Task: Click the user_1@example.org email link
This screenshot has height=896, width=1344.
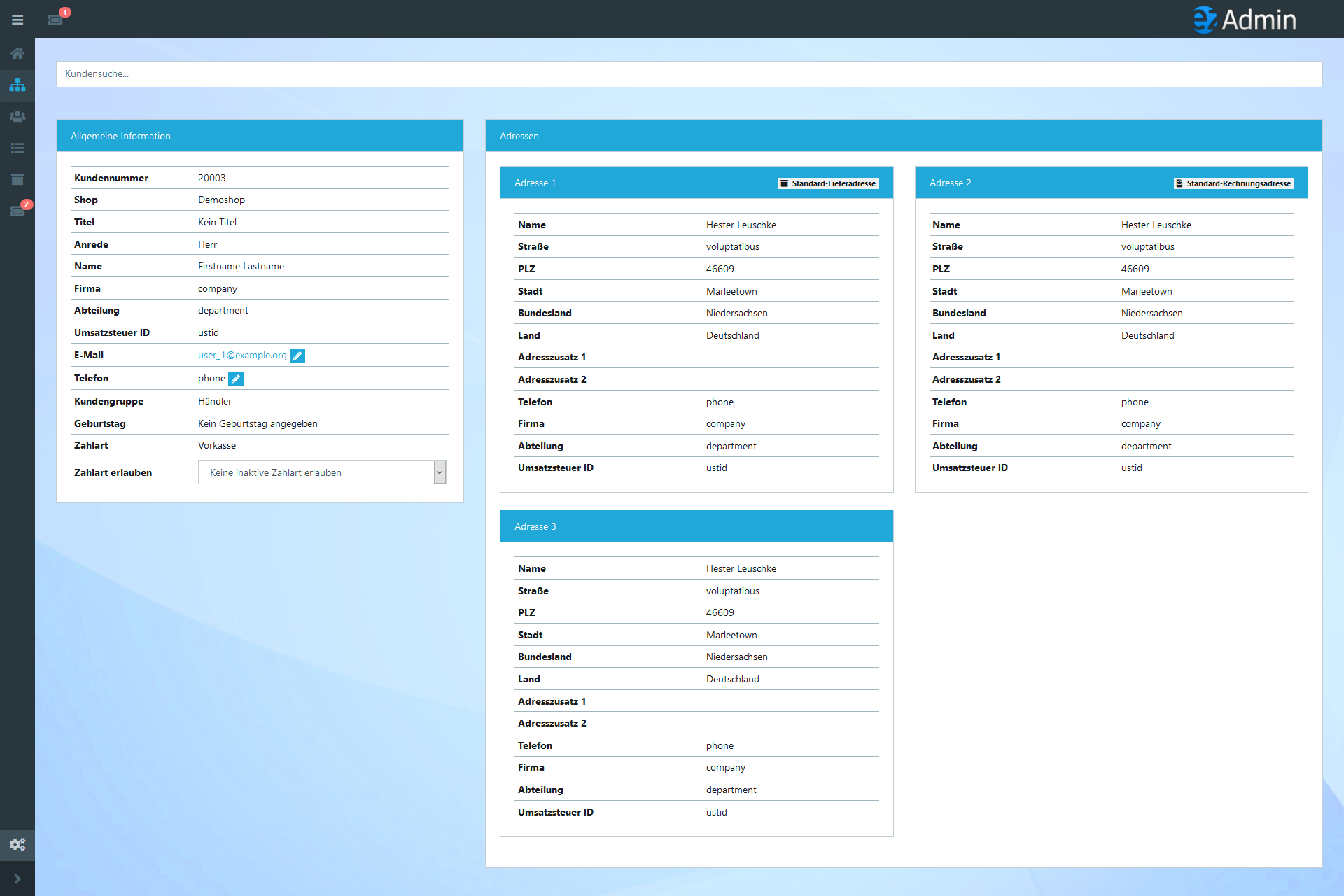Action: (242, 355)
